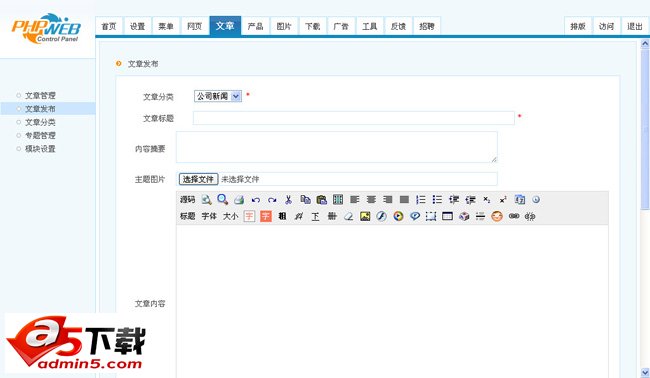Insert a numbered list
This screenshot has height=378, width=650.
(x=421, y=200)
